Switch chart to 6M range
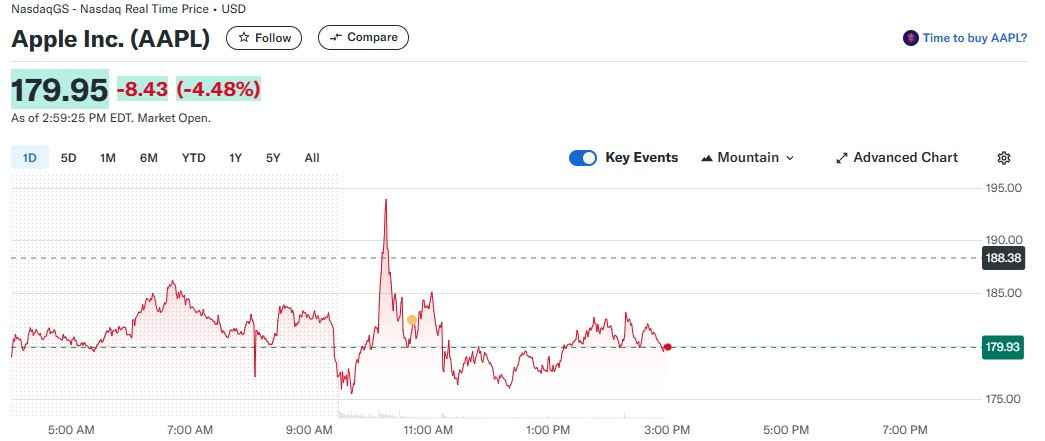The width and height of the screenshot is (1045, 441). tap(149, 158)
